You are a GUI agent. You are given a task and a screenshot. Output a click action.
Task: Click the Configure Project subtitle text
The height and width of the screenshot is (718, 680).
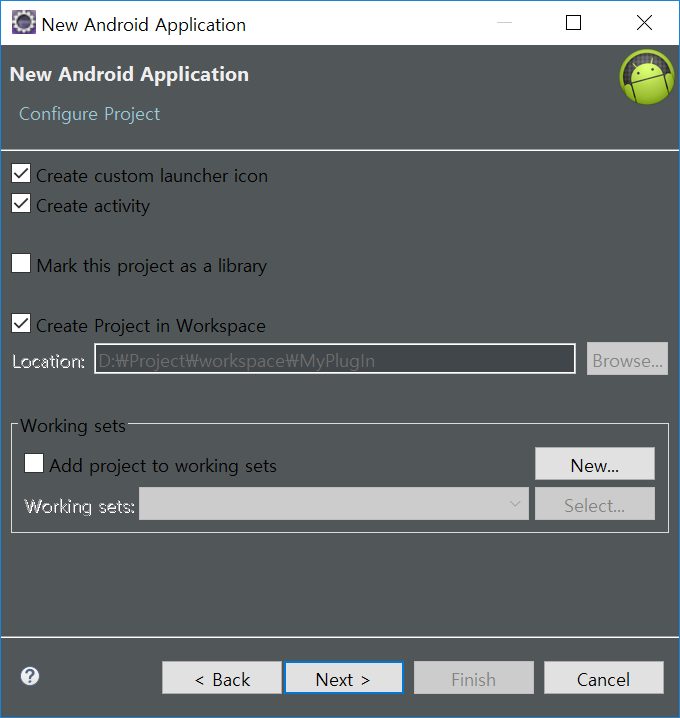click(x=89, y=114)
